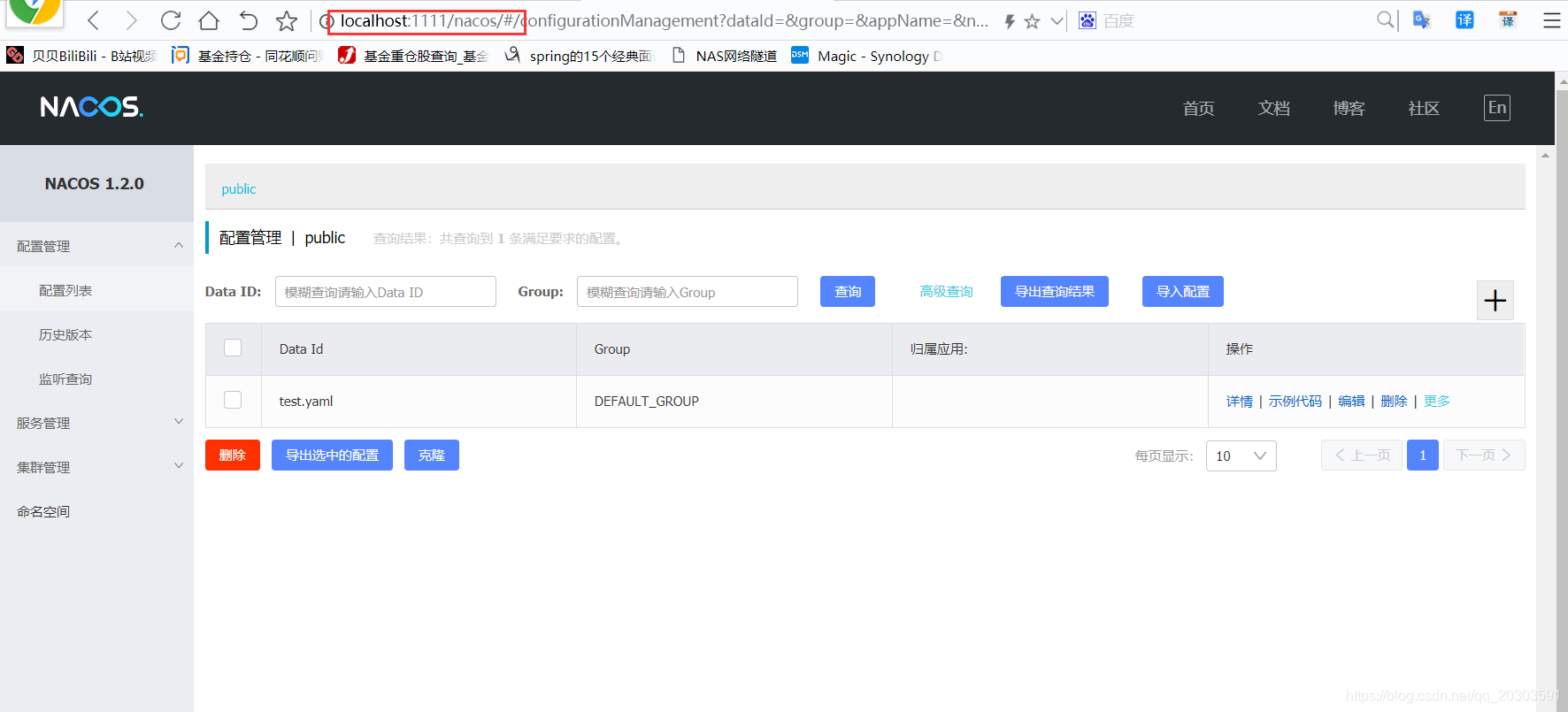Bookmark page with star icon in toolbar

click(287, 20)
